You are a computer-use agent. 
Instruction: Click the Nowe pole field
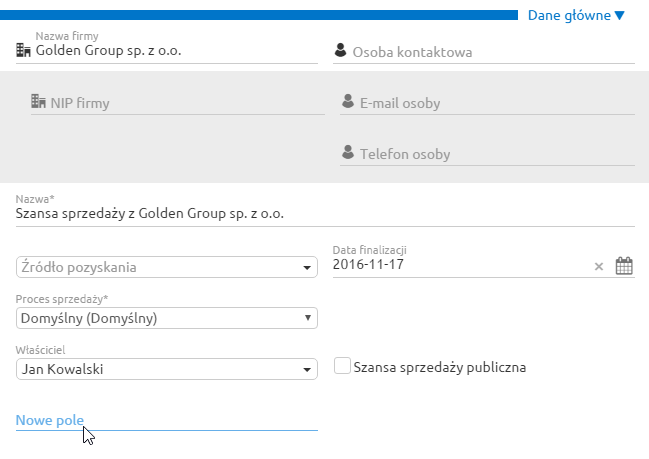[x=167, y=421]
